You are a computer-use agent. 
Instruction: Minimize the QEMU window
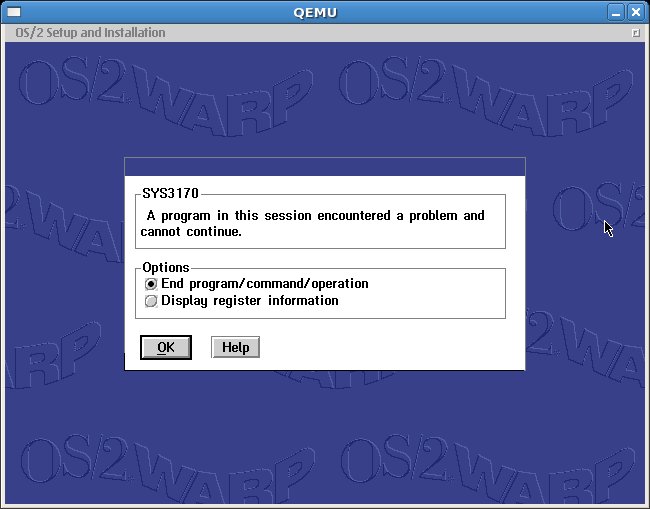[616, 12]
